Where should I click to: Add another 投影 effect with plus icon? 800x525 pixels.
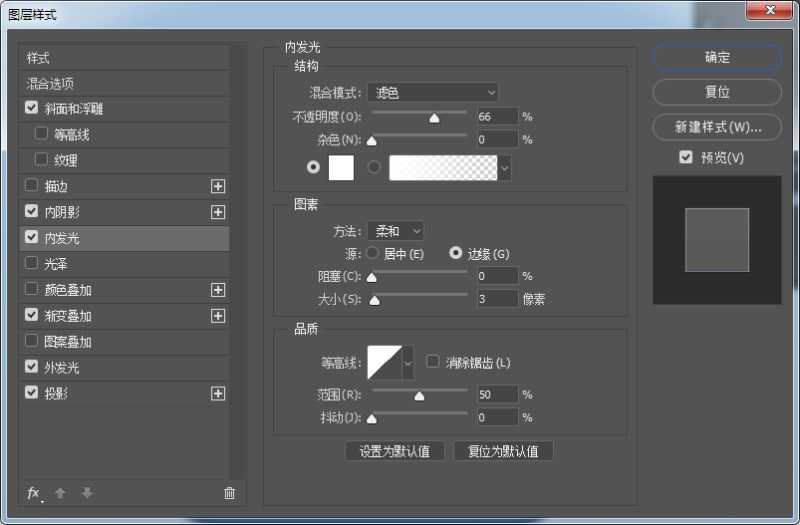point(218,393)
